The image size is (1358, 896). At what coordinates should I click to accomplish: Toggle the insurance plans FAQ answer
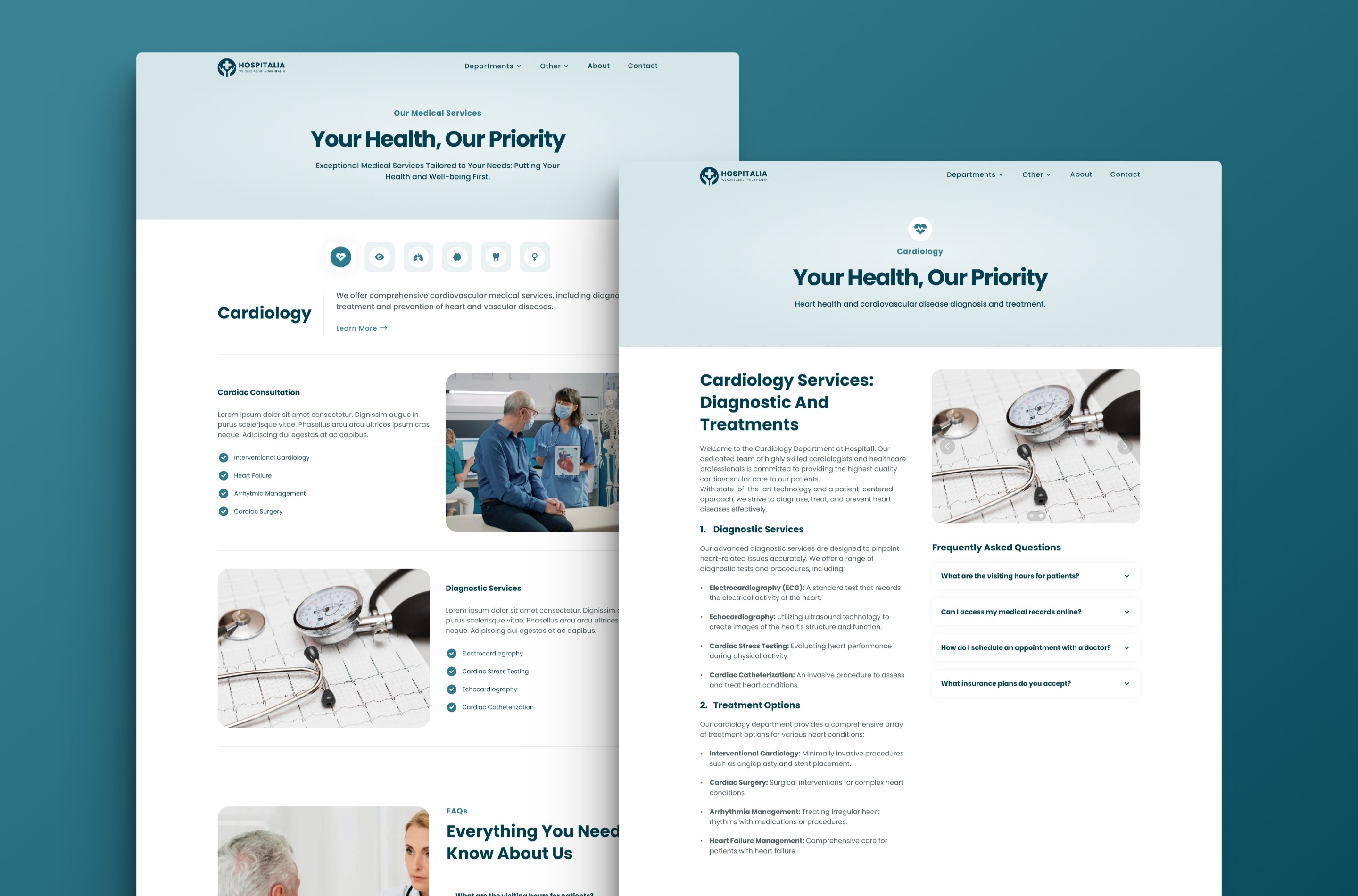[x=1034, y=683]
